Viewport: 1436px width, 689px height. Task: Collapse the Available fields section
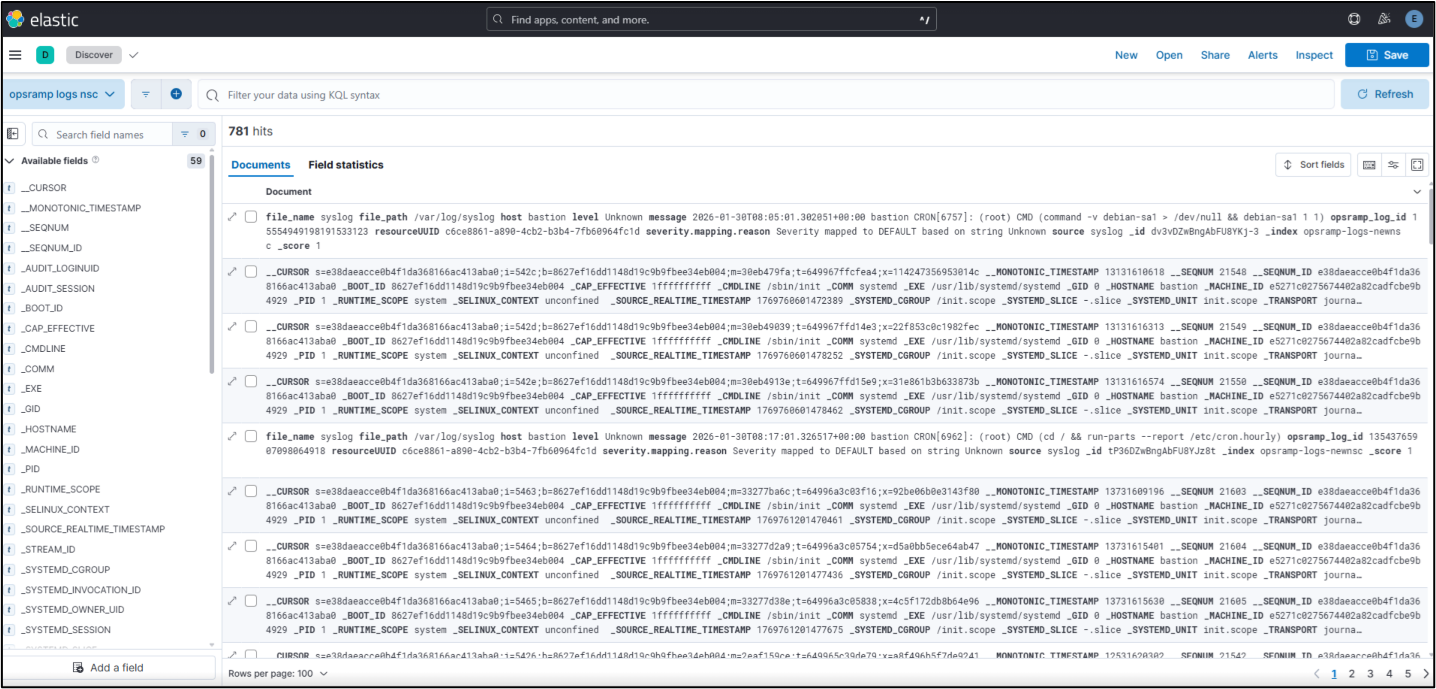click(10, 160)
